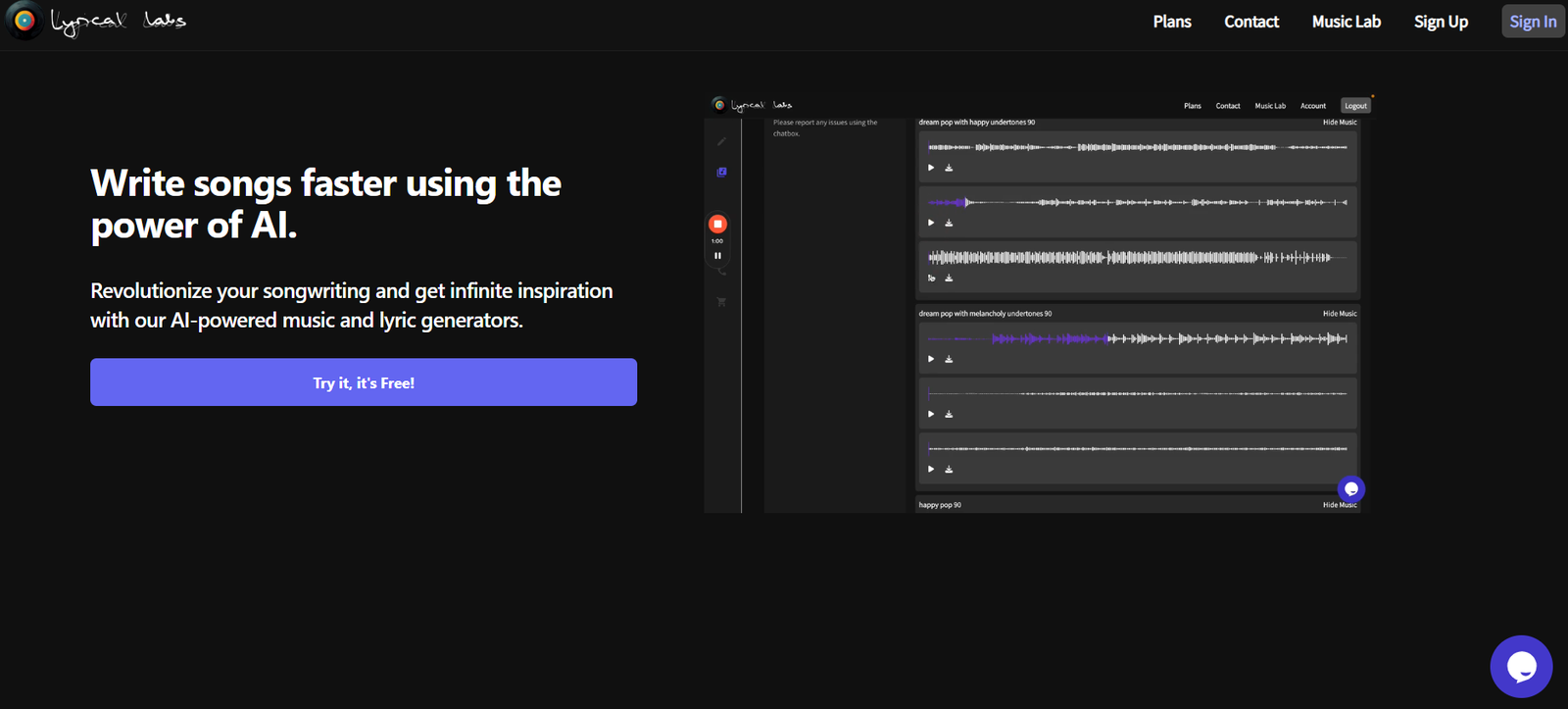
Task: Play the second happy undertones dream pop track
Action: tap(931, 223)
